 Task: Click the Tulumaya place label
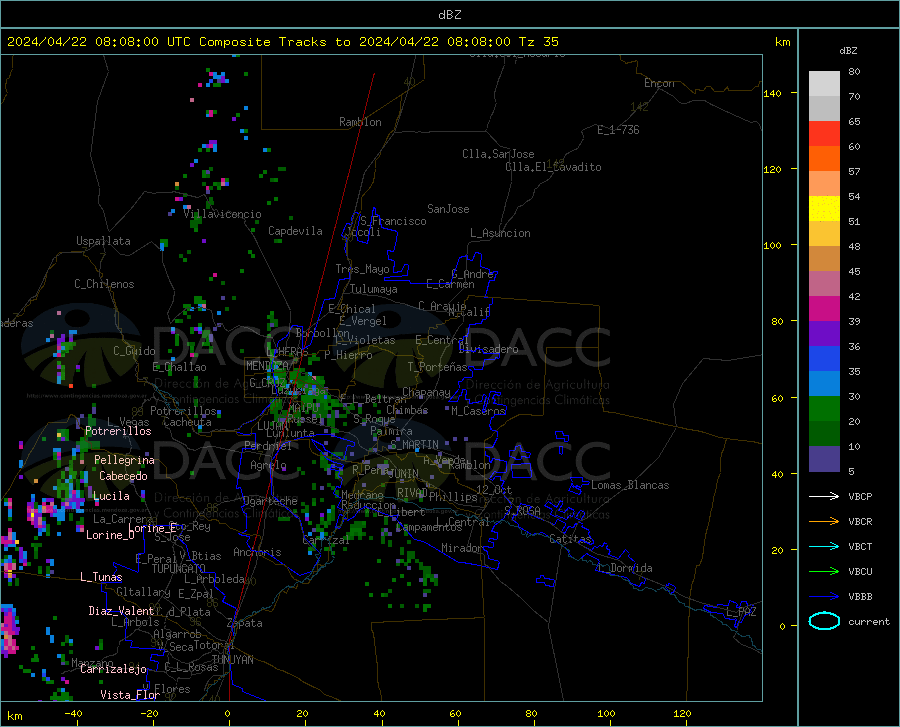click(374, 289)
